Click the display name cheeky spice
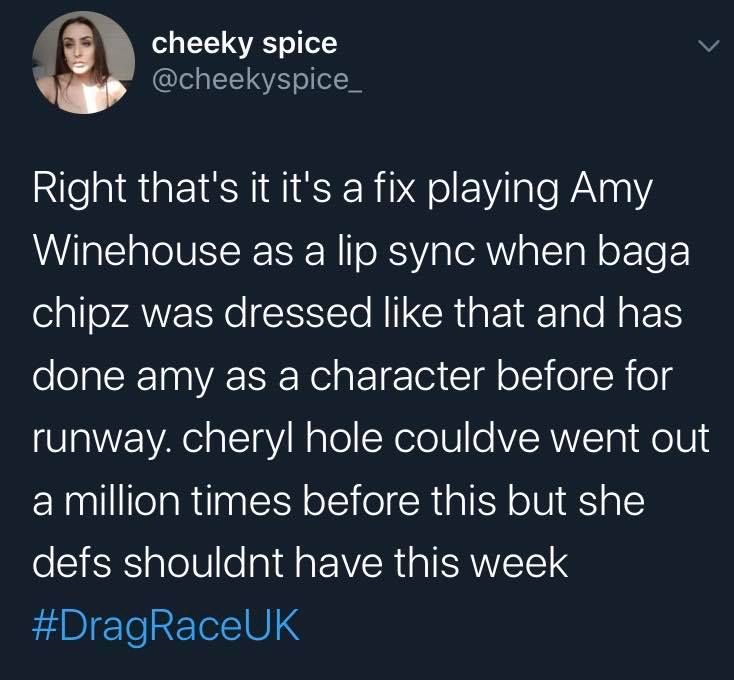The image size is (734, 680). (244, 44)
